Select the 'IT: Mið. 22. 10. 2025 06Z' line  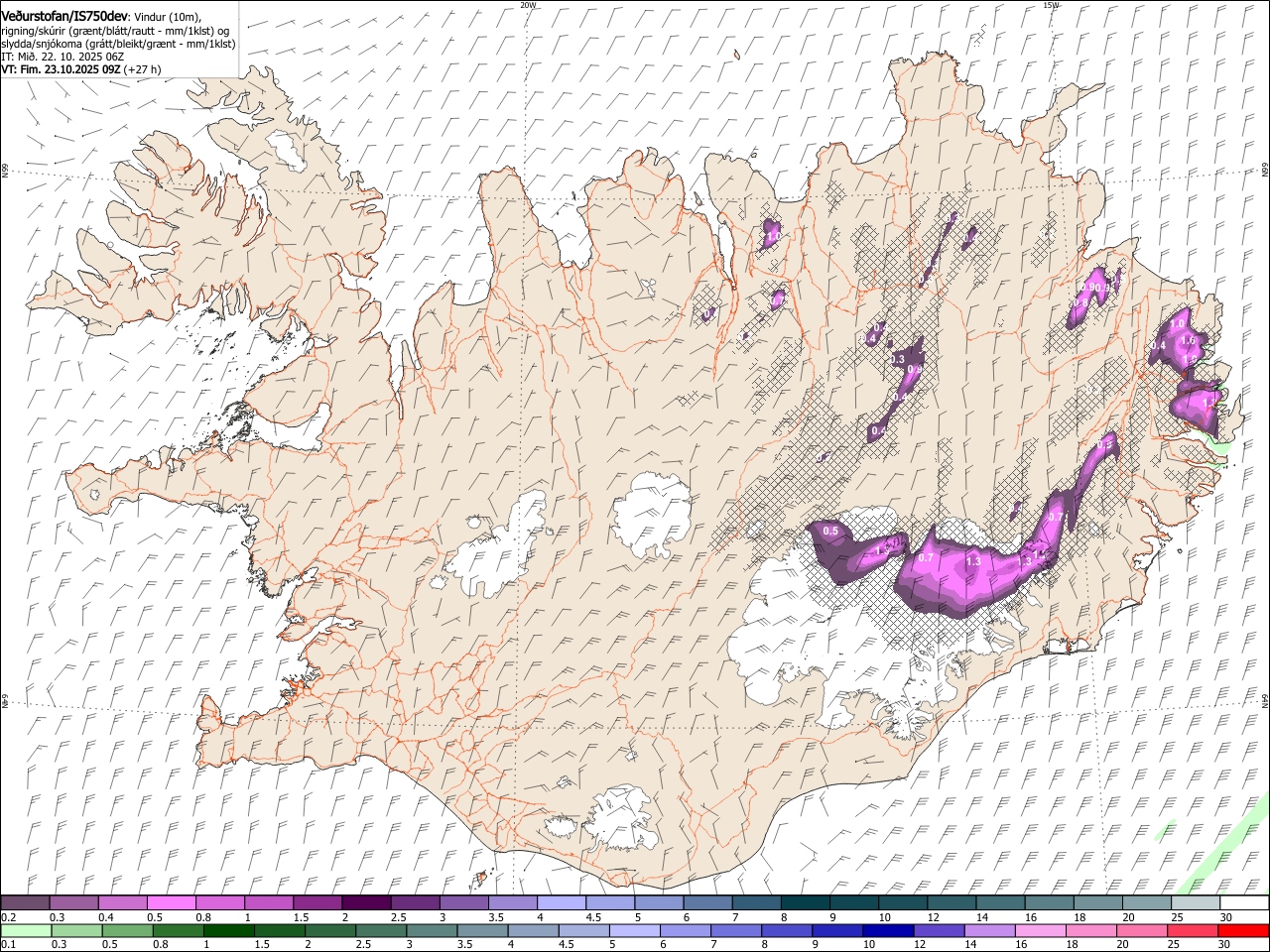(x=63, y=57)
